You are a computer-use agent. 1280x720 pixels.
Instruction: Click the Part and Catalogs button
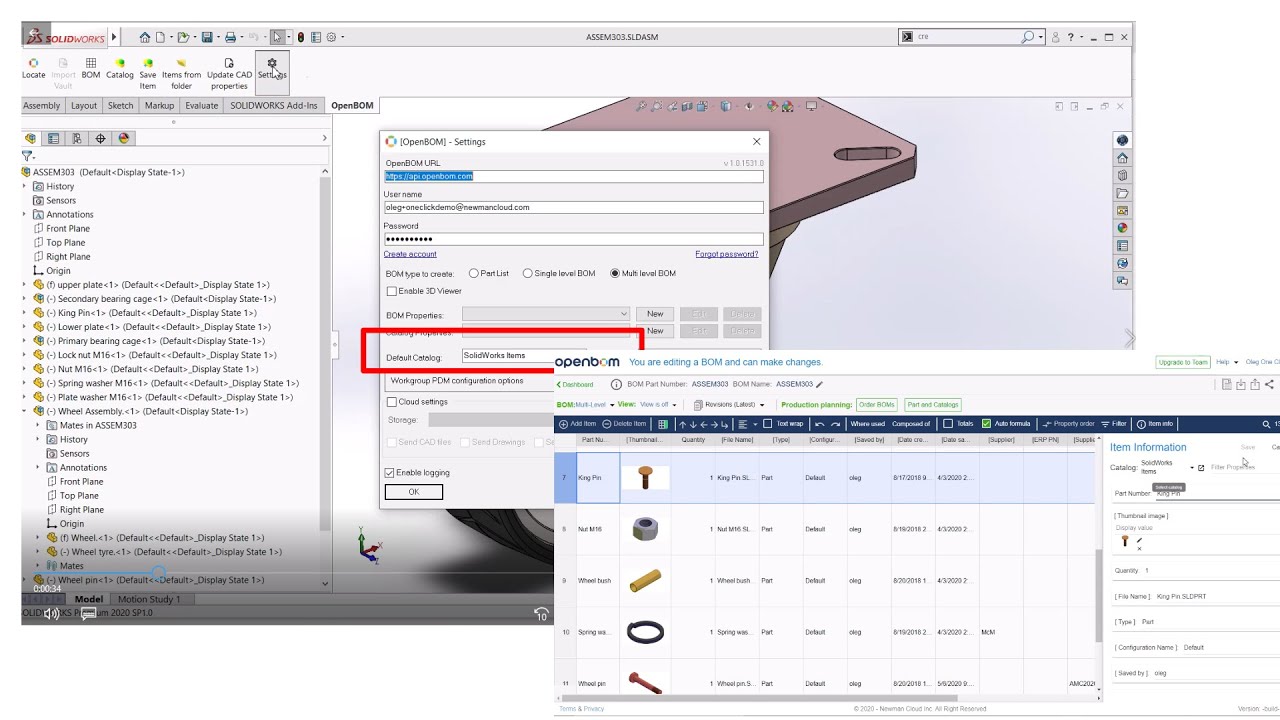point(933,405)
